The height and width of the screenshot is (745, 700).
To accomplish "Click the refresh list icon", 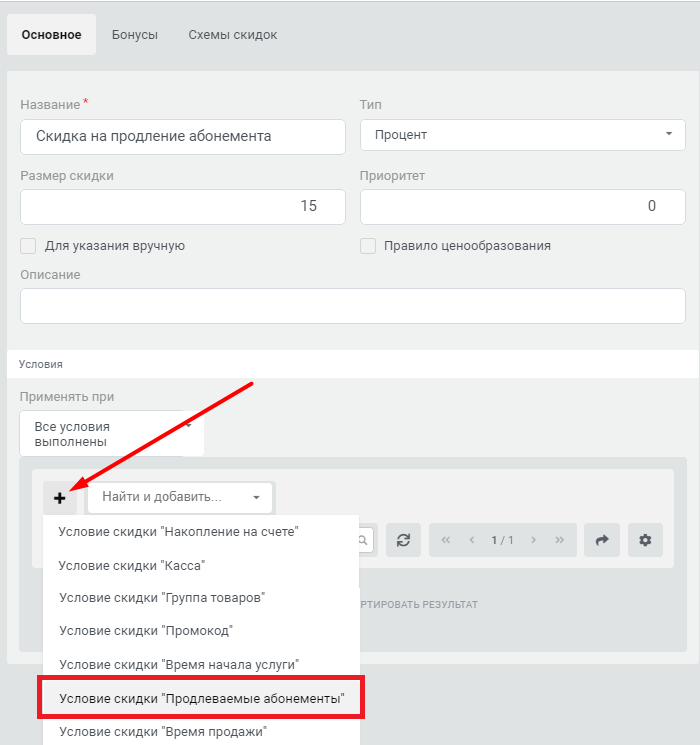I will (403, 540).
